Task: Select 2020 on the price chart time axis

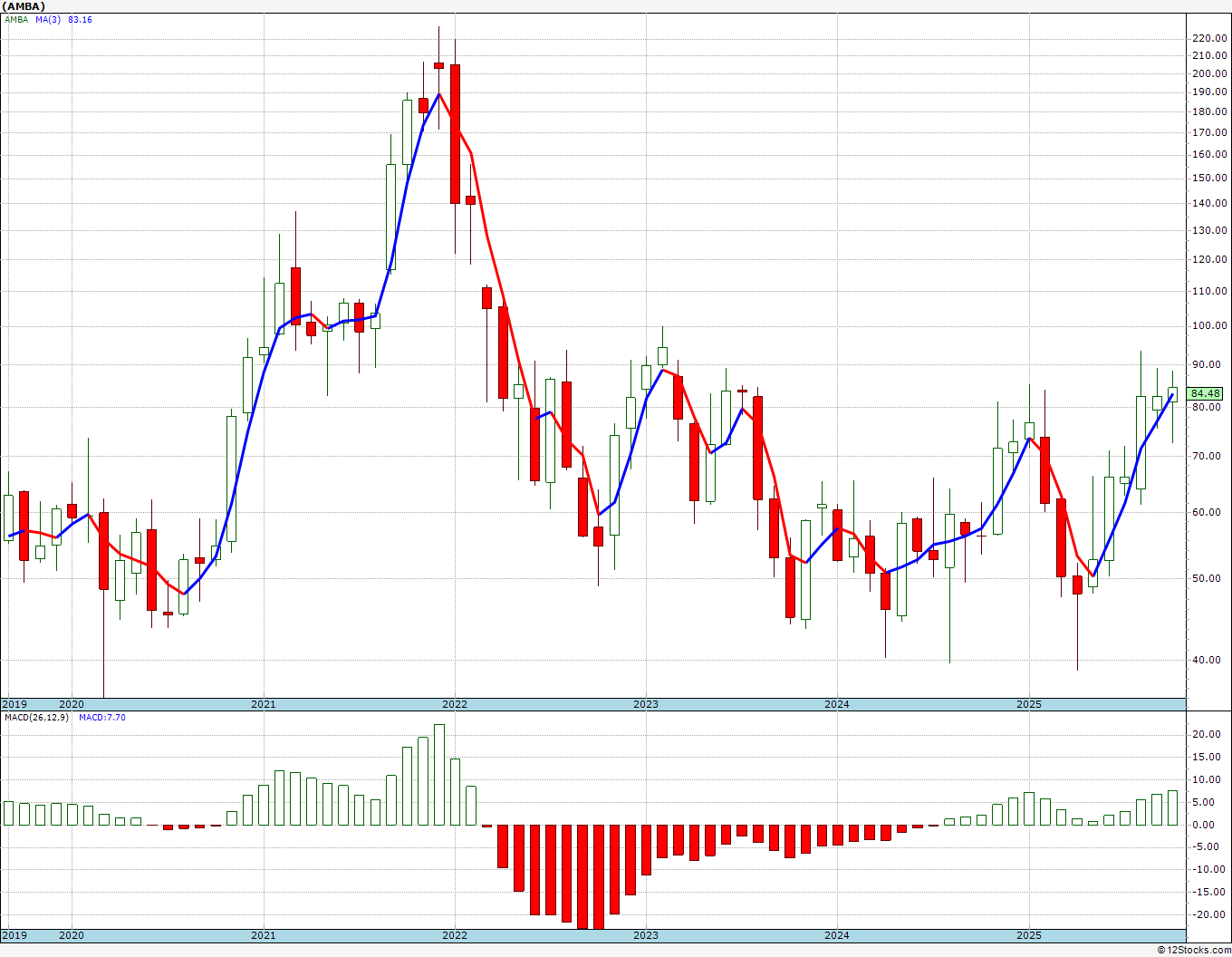Action: [x=71, y=704]
